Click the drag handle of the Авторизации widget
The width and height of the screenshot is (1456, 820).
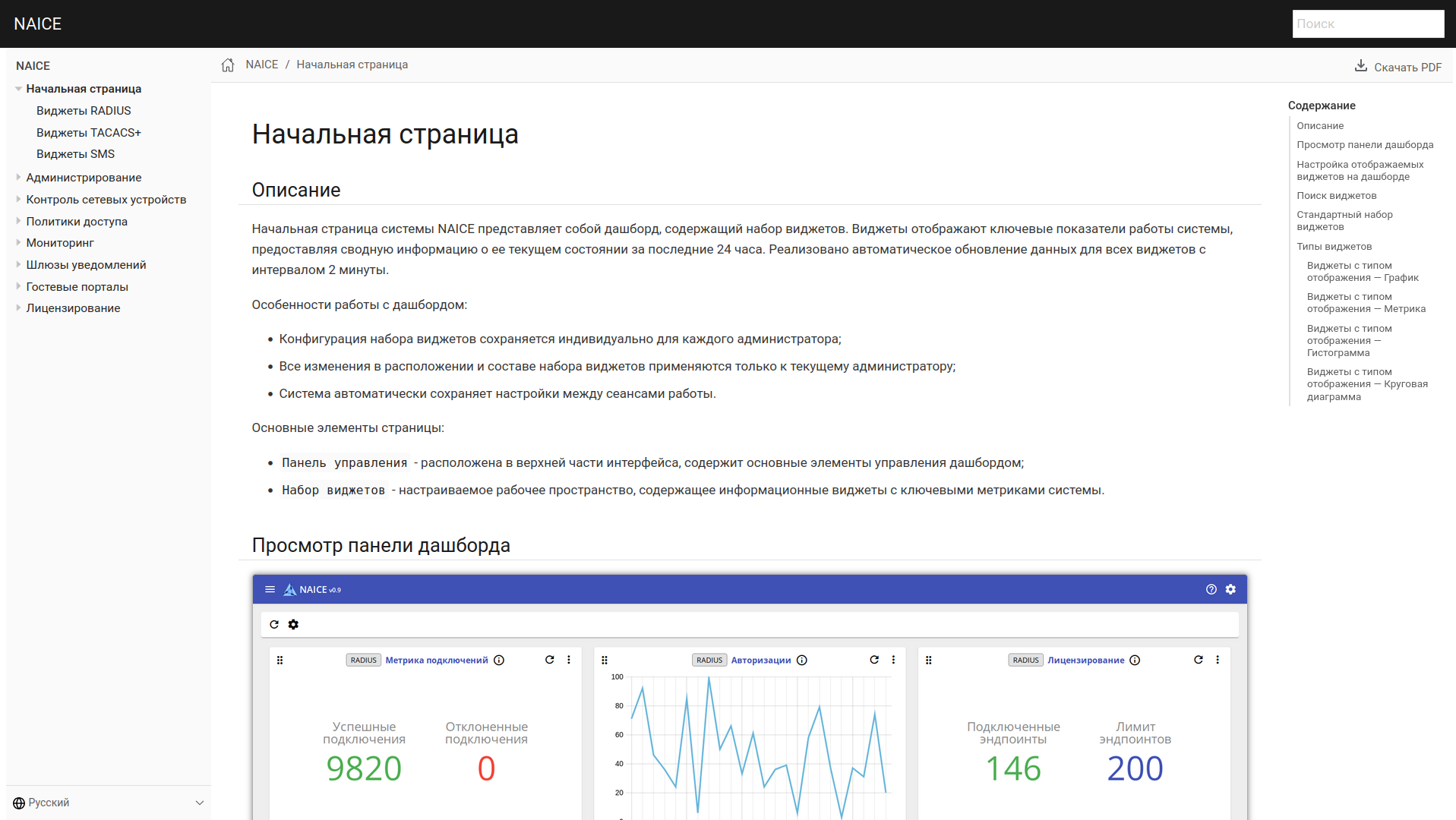coord(605,661)
